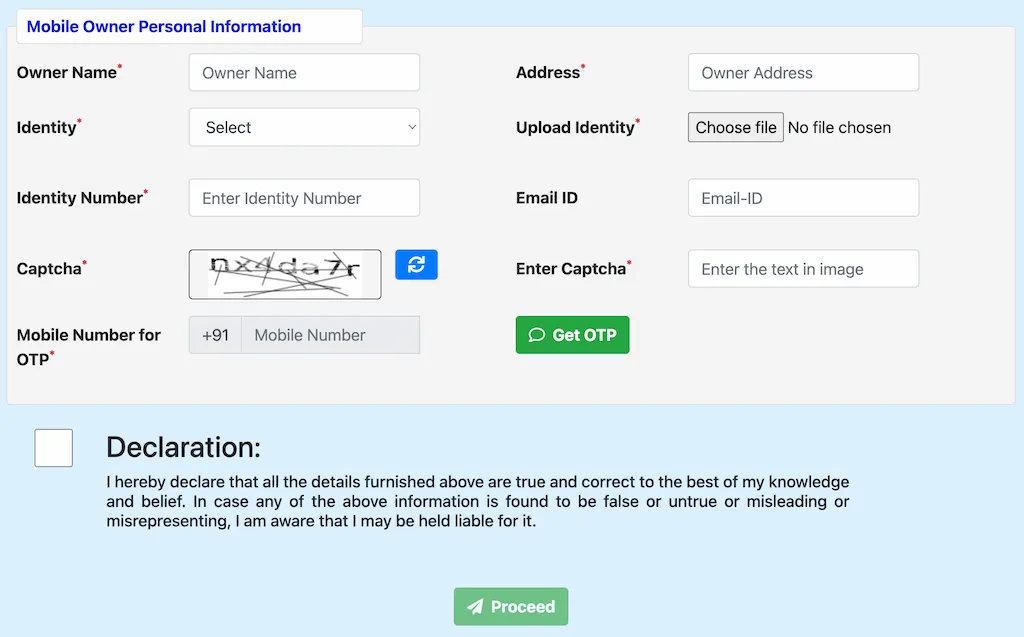
Task: Click Choose file to upload identity
Action: pos(735,127)
